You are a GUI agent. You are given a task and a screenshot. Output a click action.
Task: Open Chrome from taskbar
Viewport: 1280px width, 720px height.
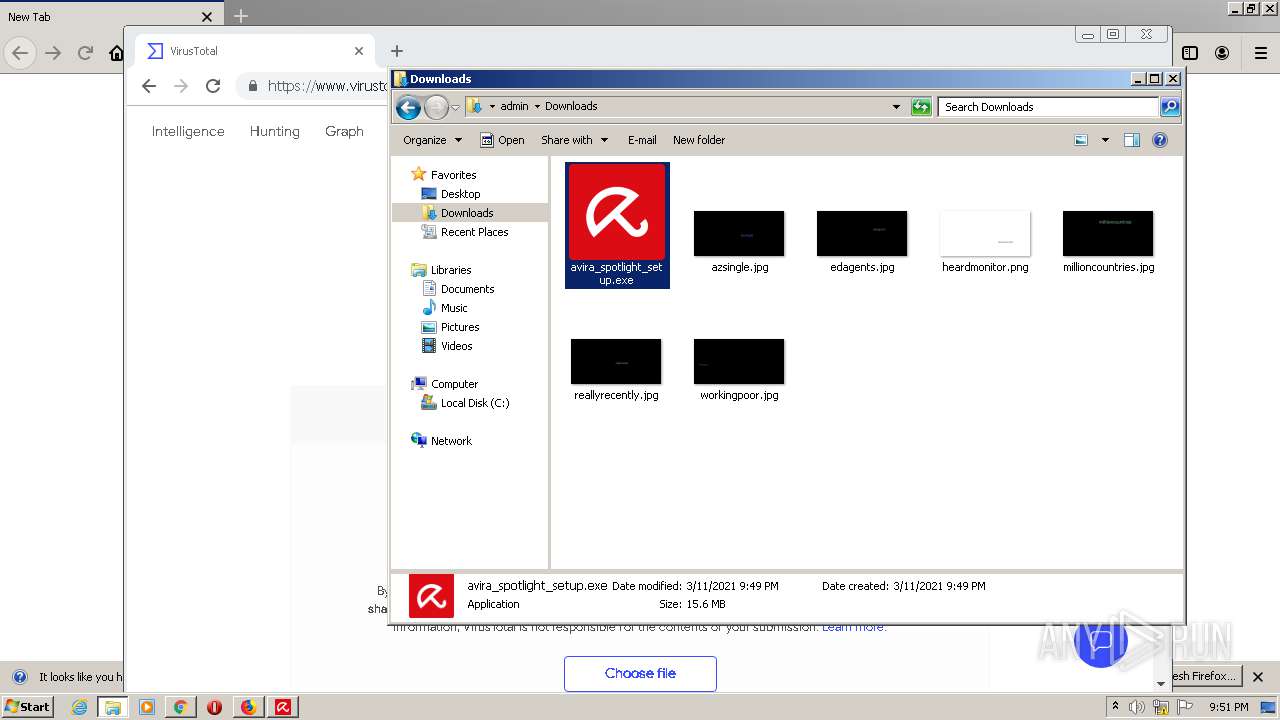click(180, 707)
